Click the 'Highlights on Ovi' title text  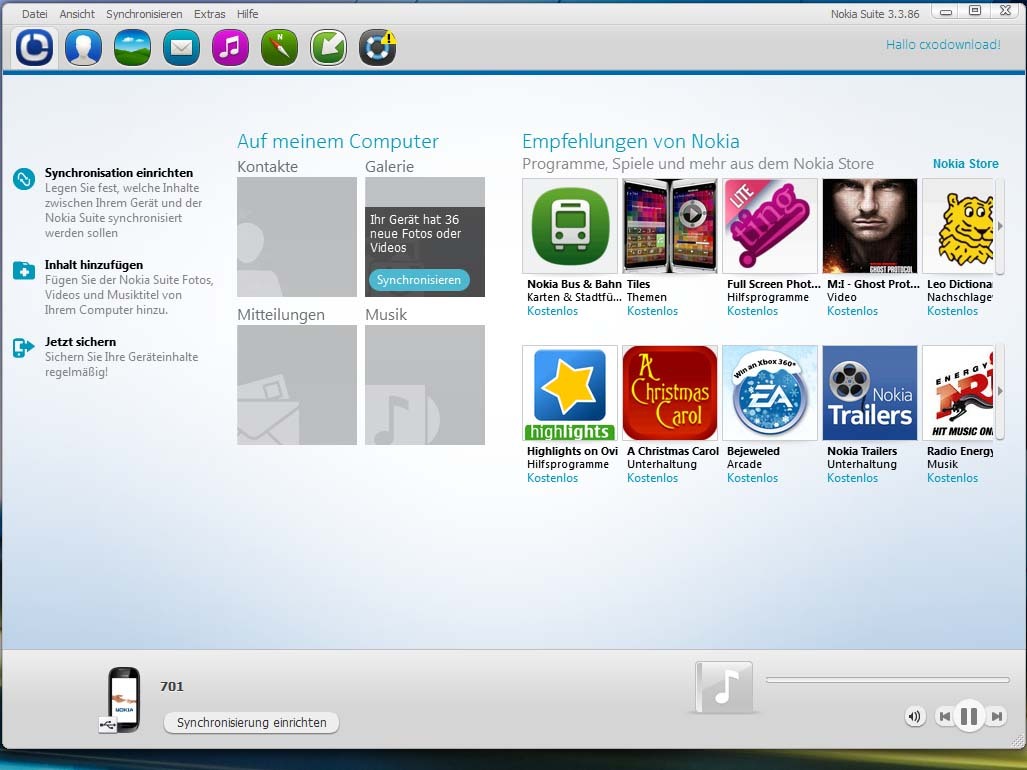coord(572,451)
